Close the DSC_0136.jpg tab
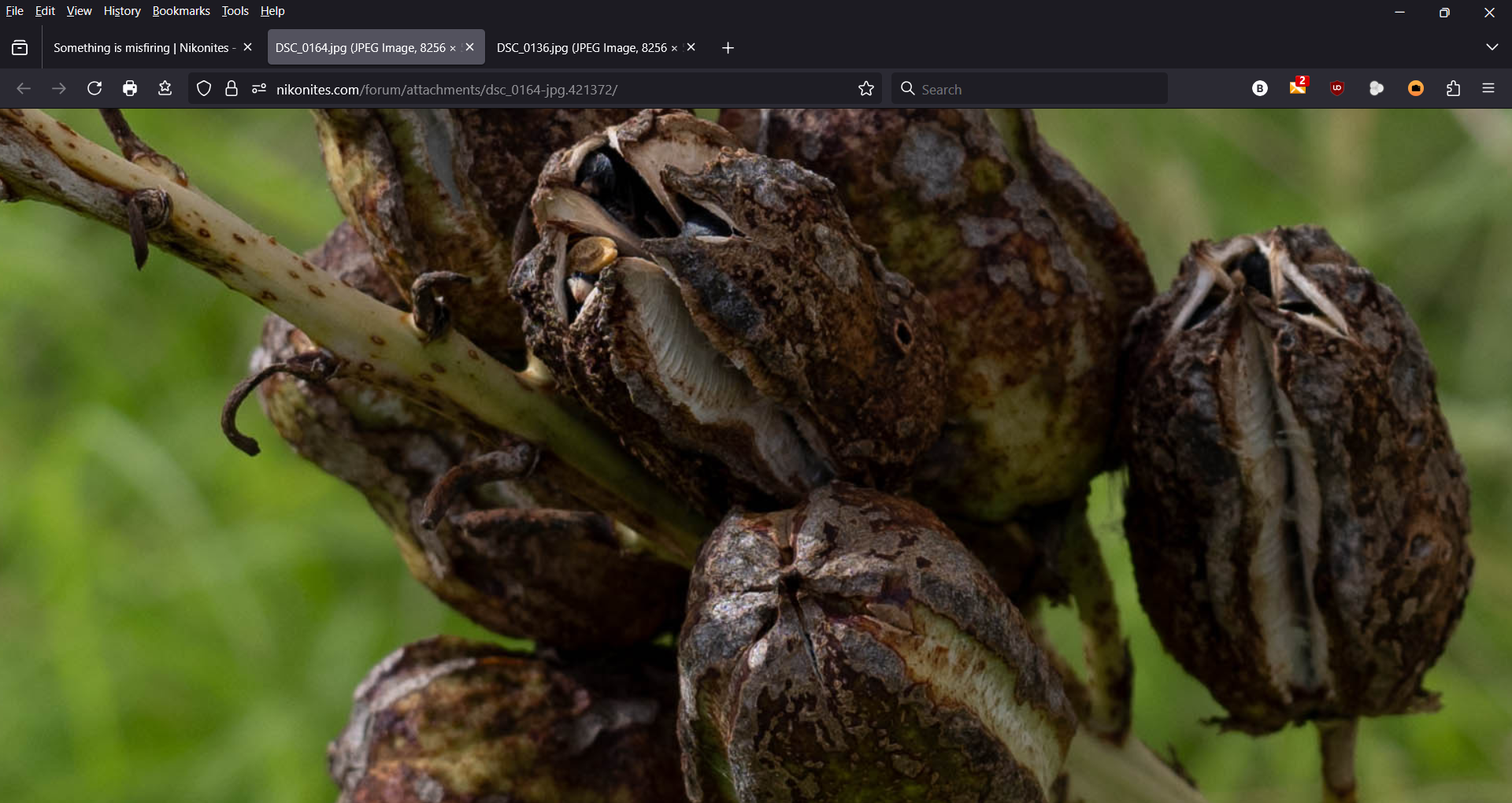 [x=691, y=47]
